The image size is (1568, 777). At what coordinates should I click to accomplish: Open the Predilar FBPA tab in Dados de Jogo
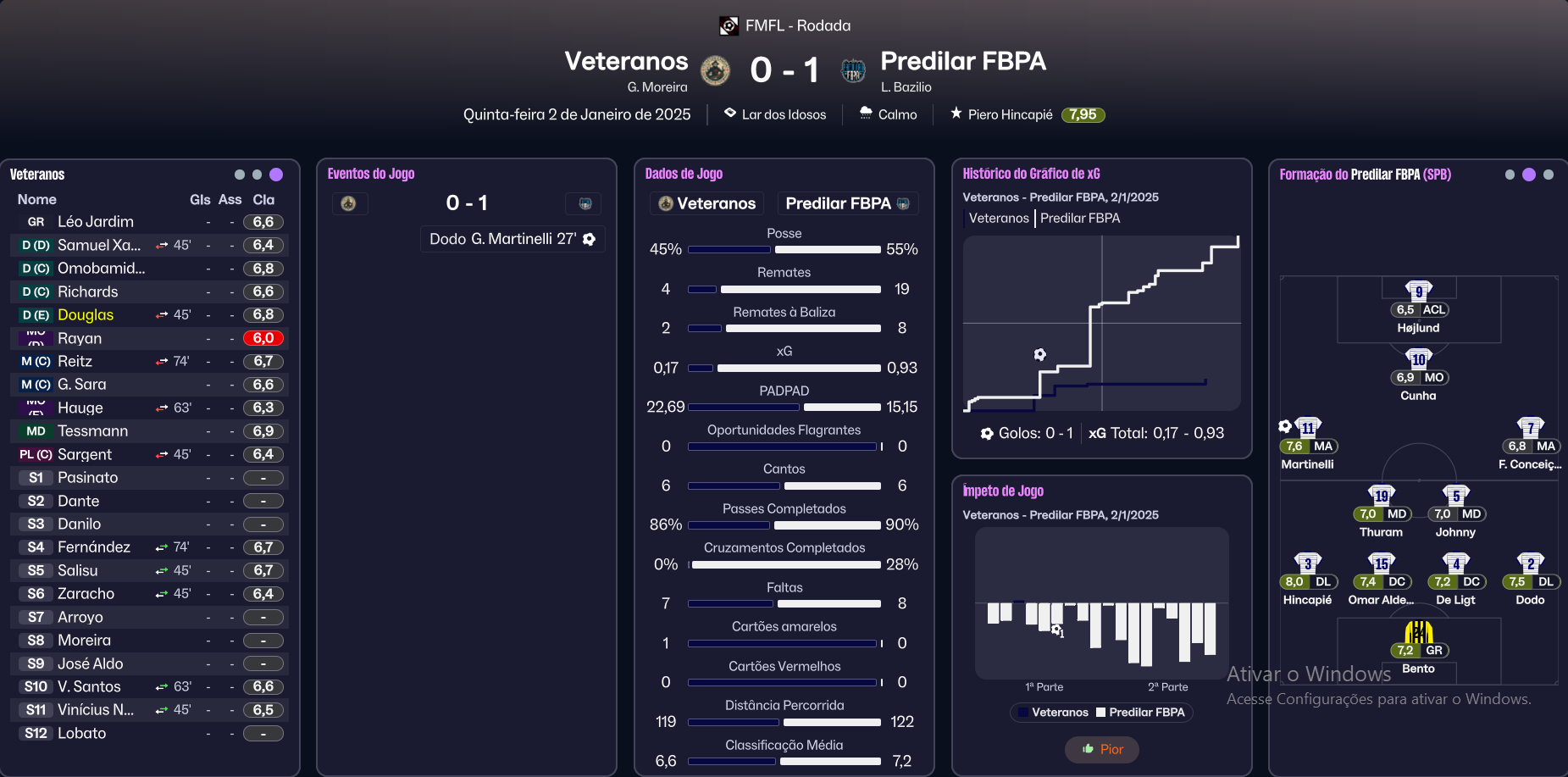pyautogui.click(x=847, y=203)
